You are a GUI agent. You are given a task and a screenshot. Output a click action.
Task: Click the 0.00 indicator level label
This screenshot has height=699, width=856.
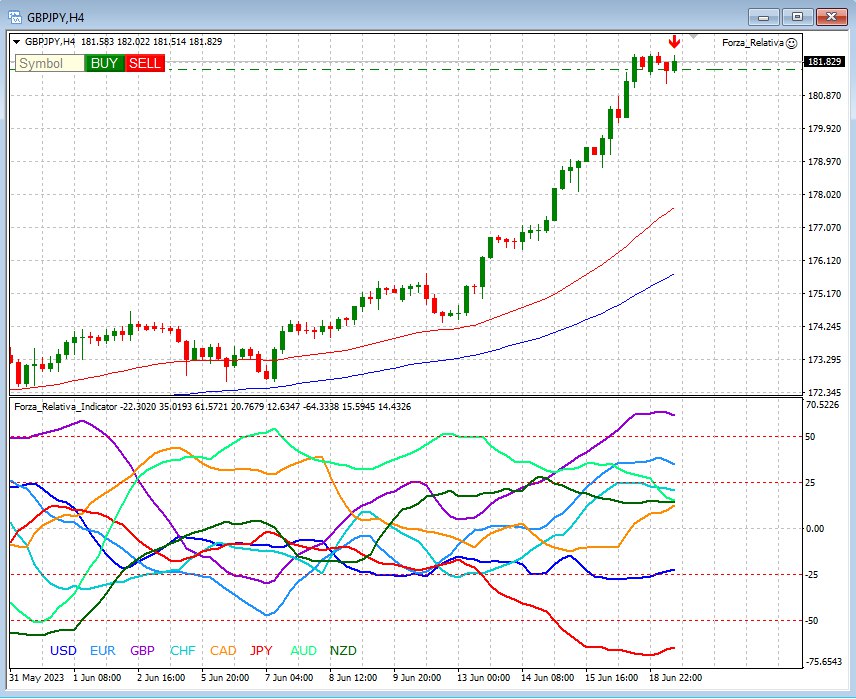815,529
